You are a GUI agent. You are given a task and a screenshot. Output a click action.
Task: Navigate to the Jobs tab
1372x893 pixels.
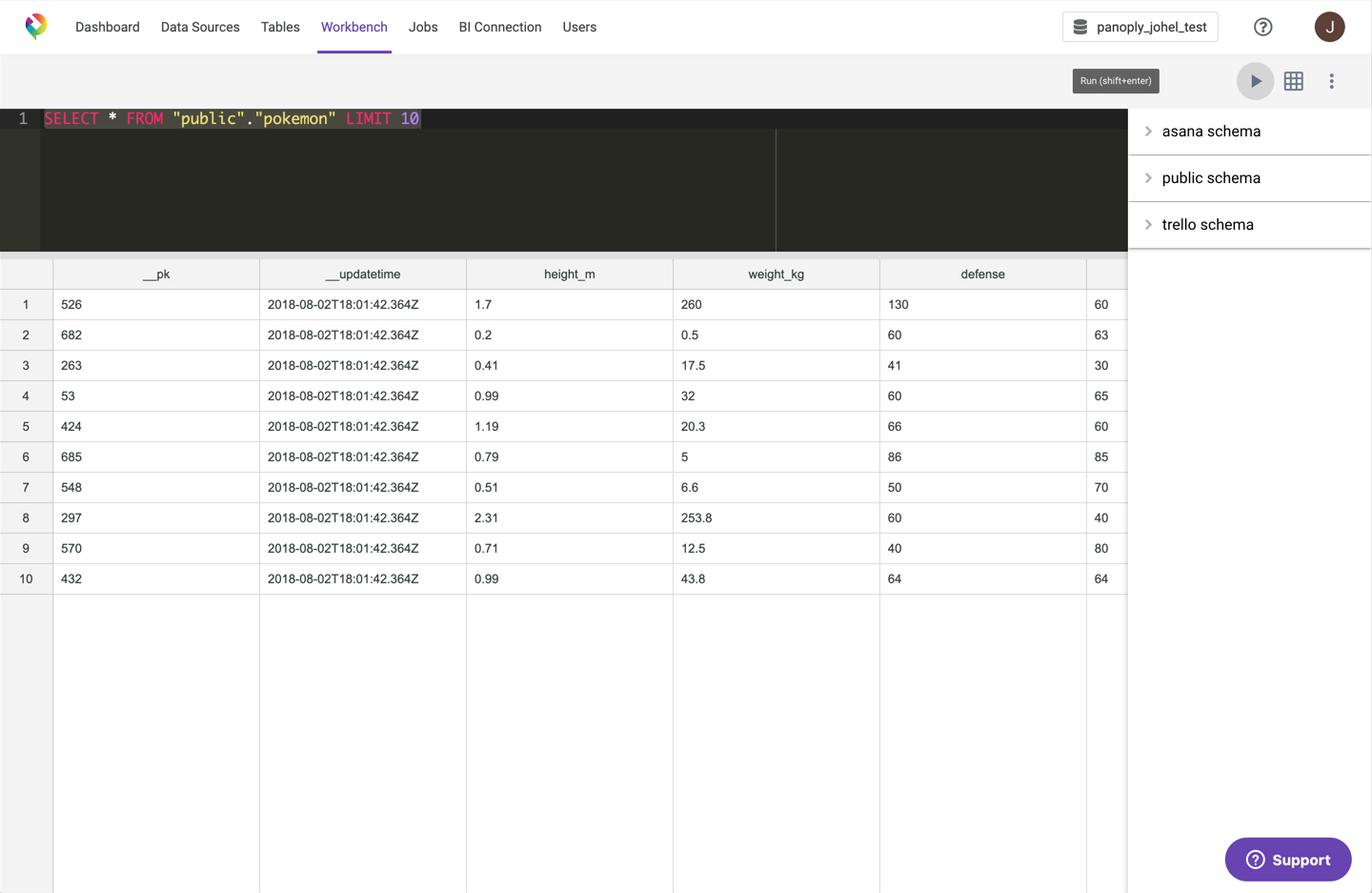pos(423,27)
